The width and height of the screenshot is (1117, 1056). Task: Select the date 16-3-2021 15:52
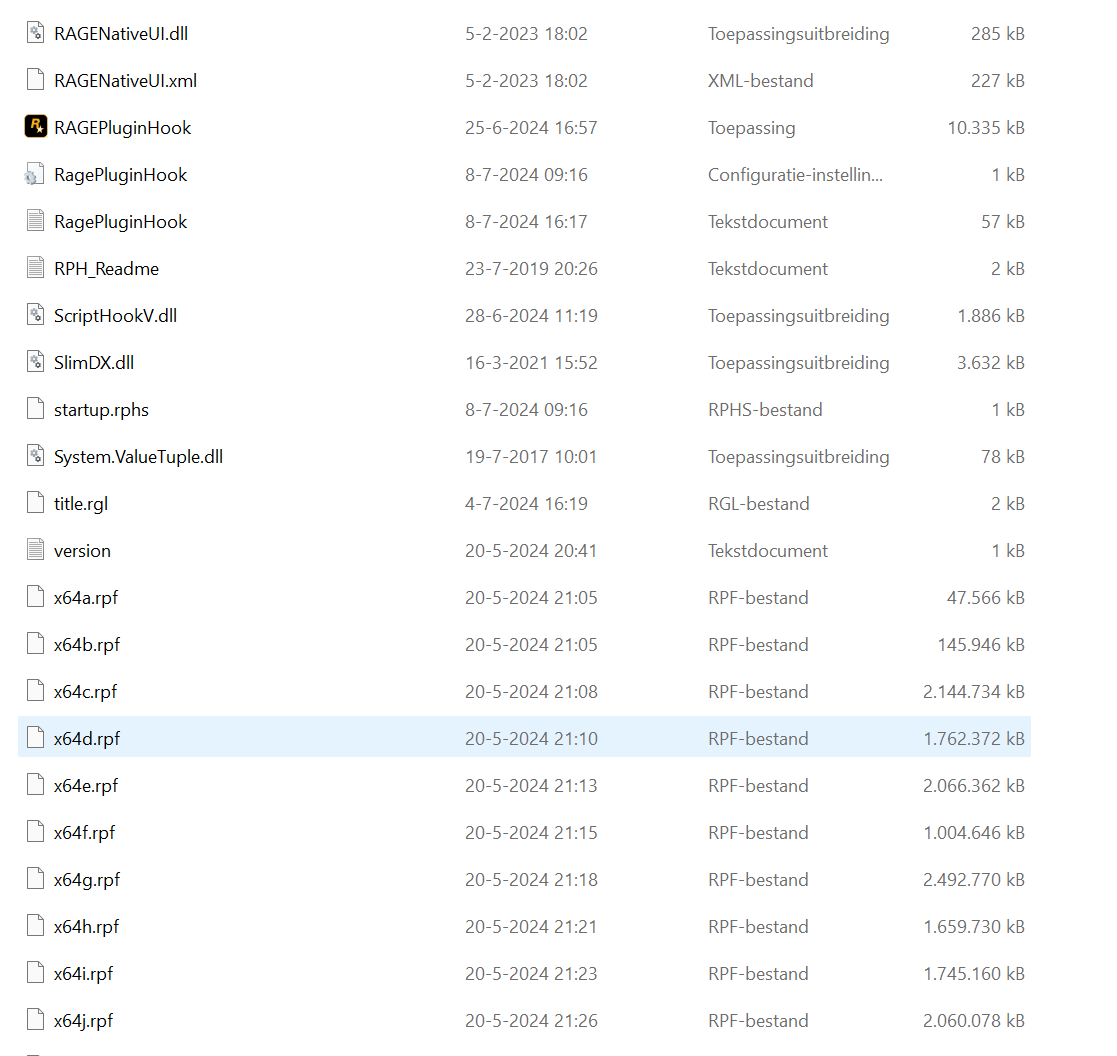pos(531,363)
